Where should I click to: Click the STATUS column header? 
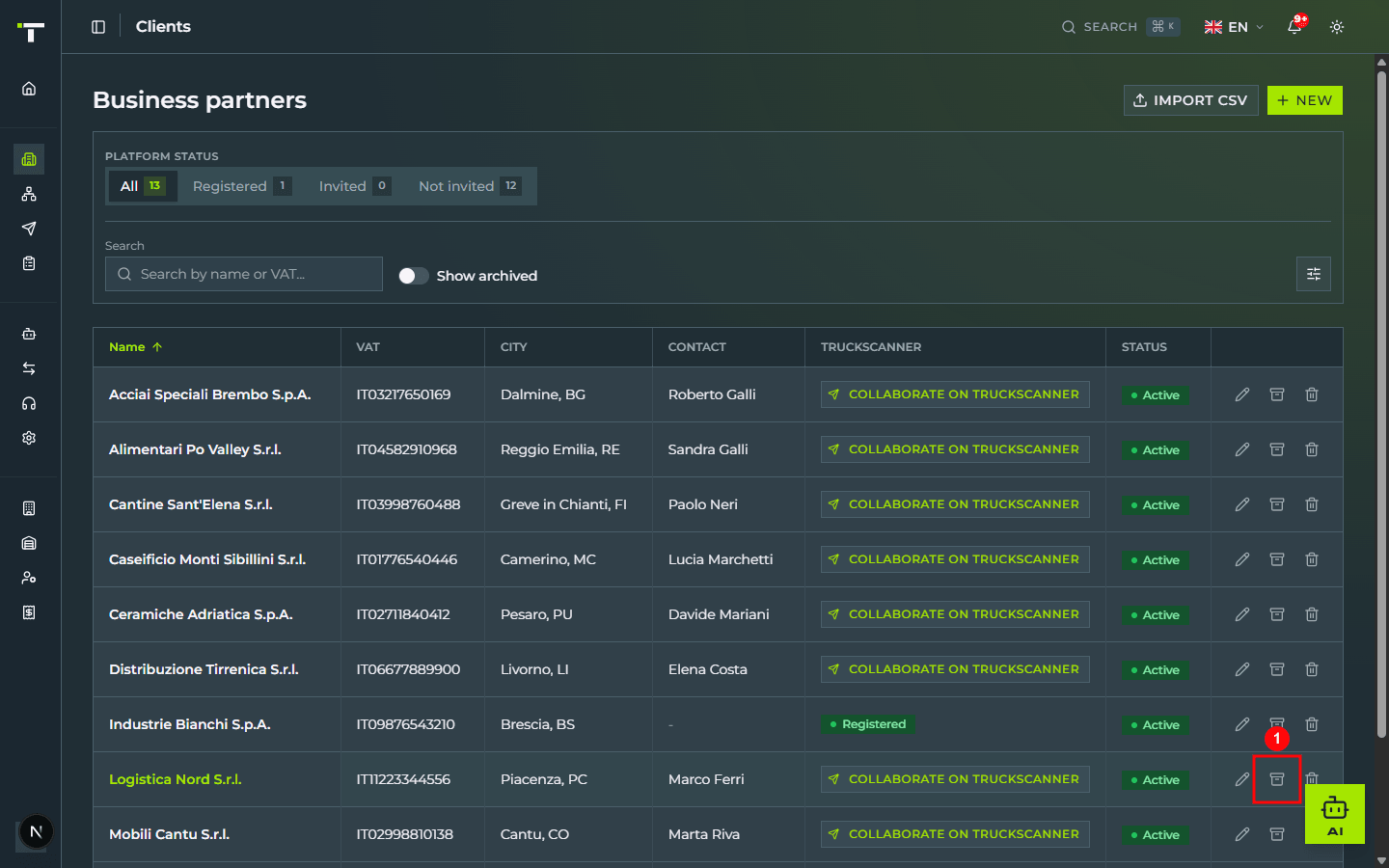click(1144, 347)
